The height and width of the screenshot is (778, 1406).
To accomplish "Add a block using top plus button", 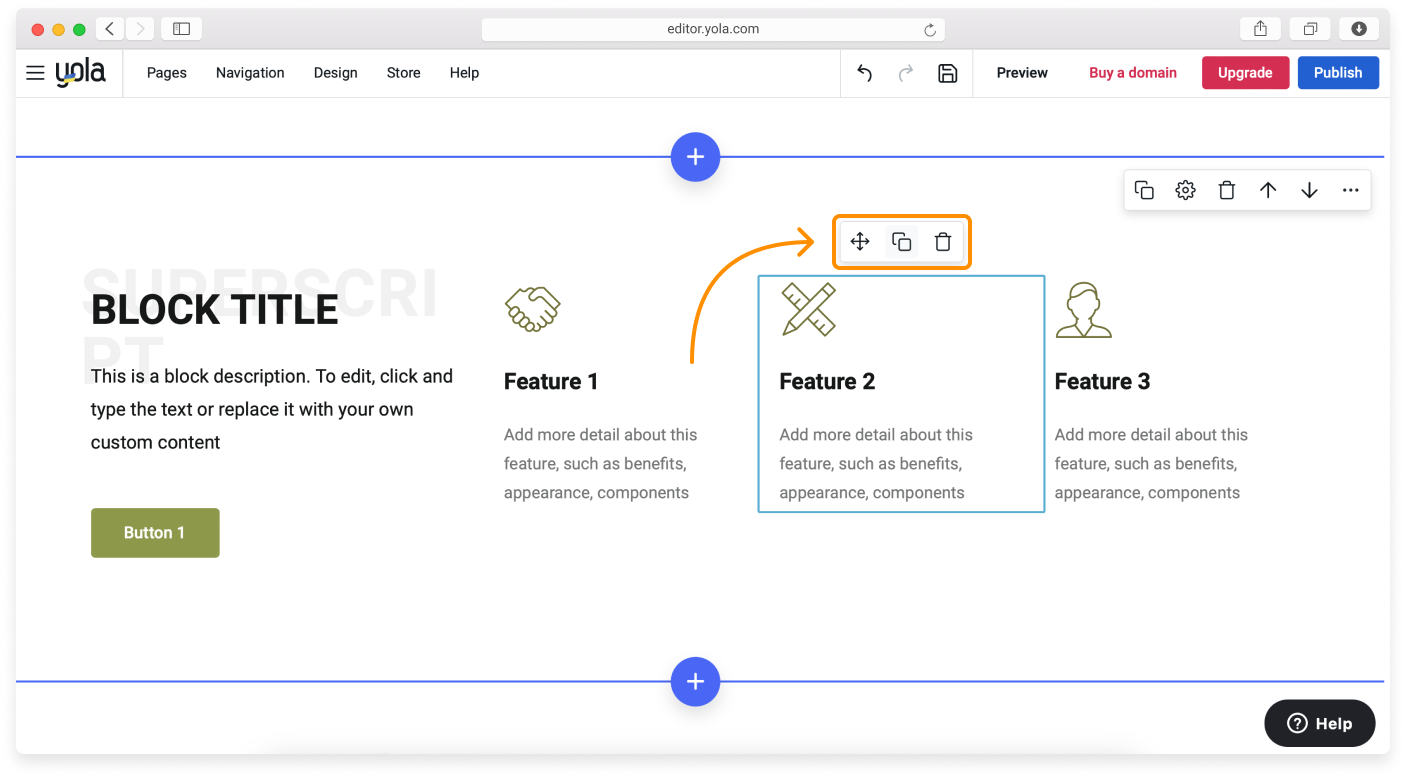I will (695, 157).
